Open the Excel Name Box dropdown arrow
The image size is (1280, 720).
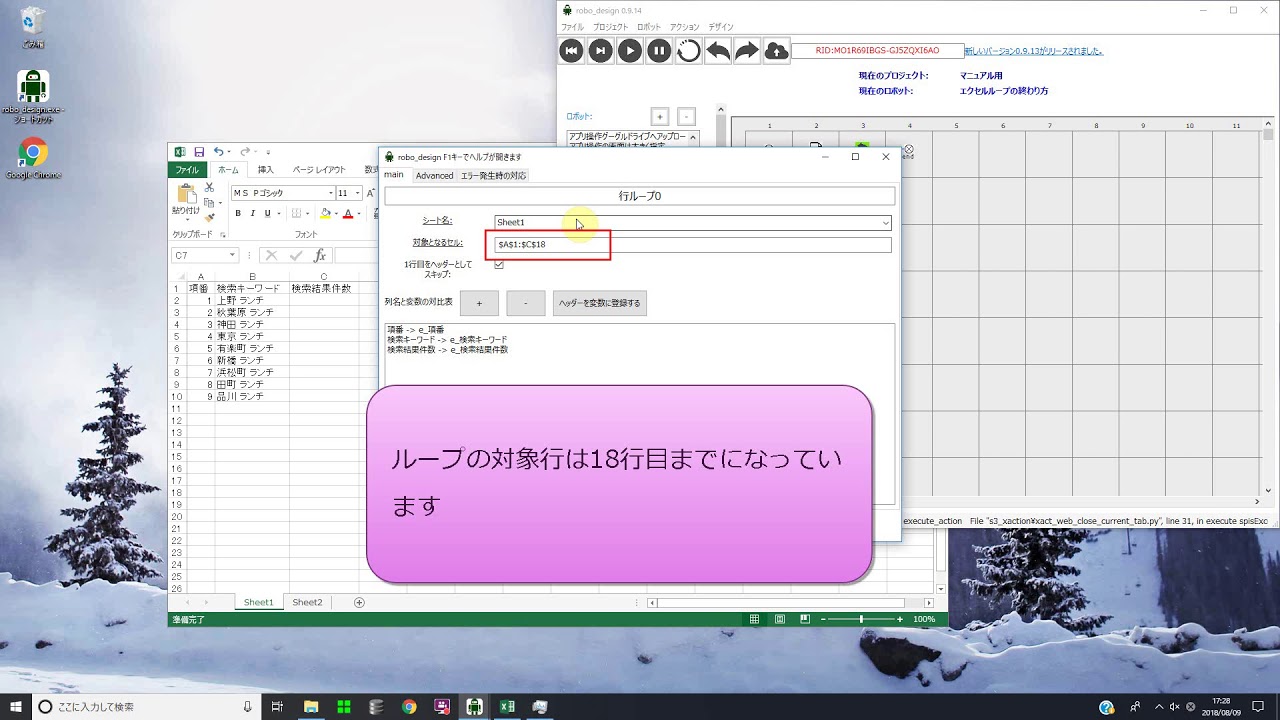232,256
